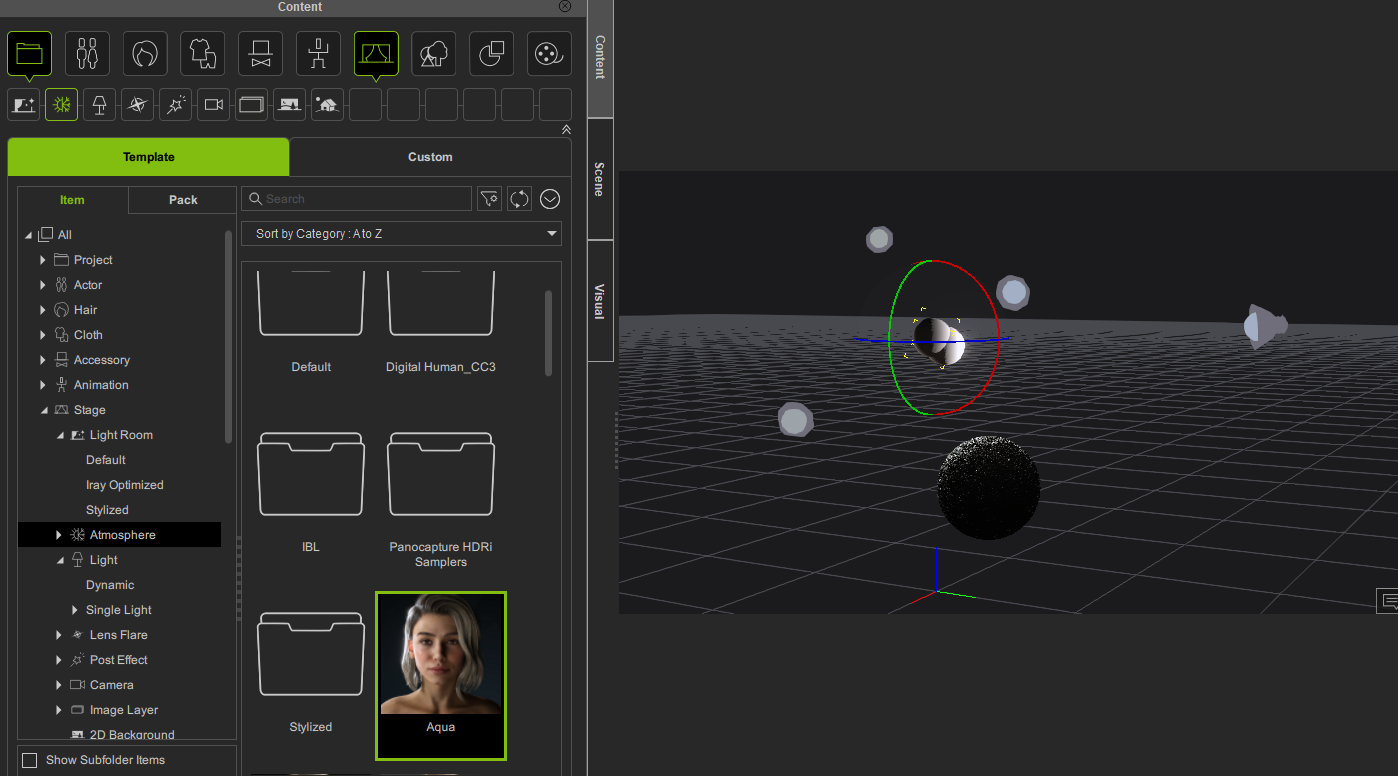Click the category tree vertical scrollbar
The image size is (1398, 776).
pos(229,336)
